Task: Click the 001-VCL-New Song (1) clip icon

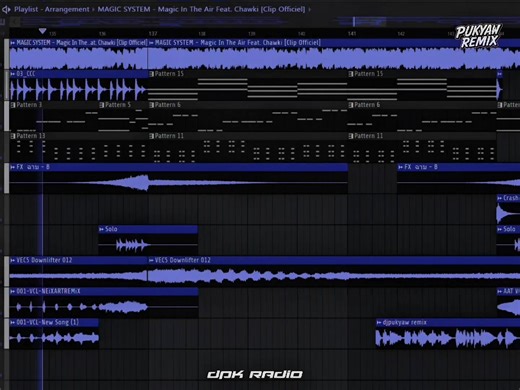Action: (13, 322)
